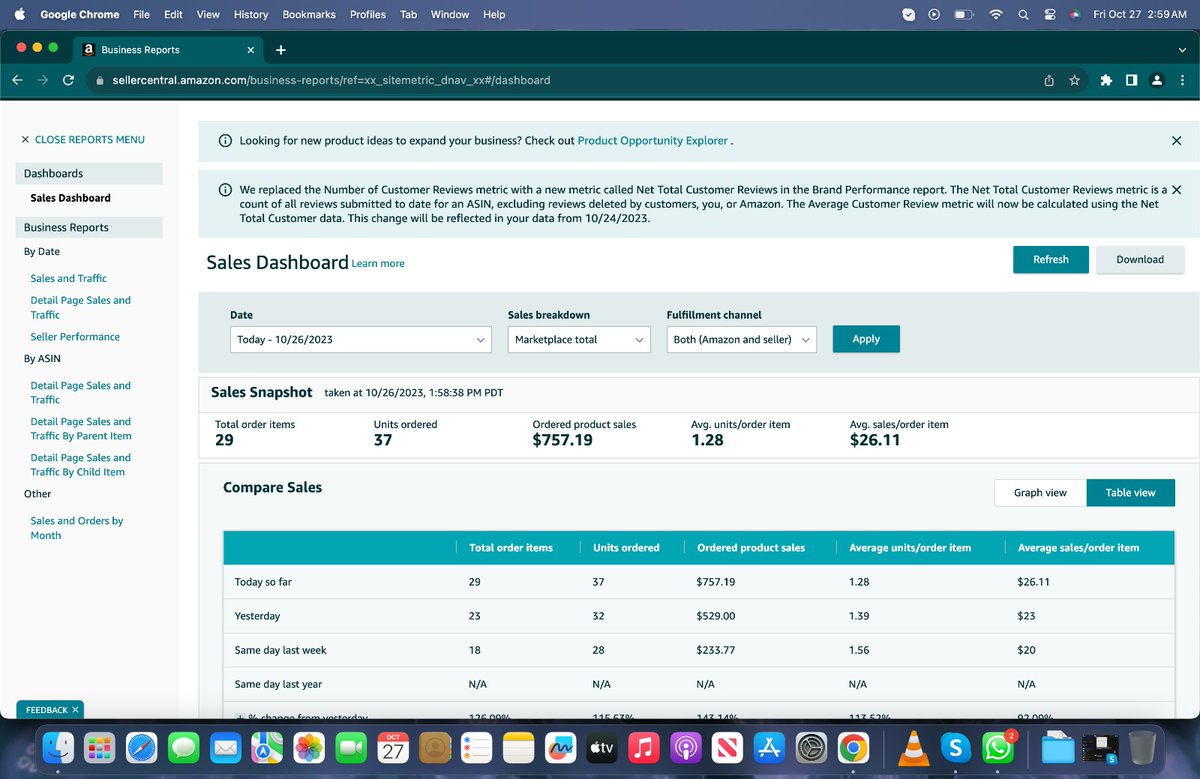Open a new tab with plus icon
Viewport: 1200px width, 779px height.
pyautogui.click(x=280, y=50)
